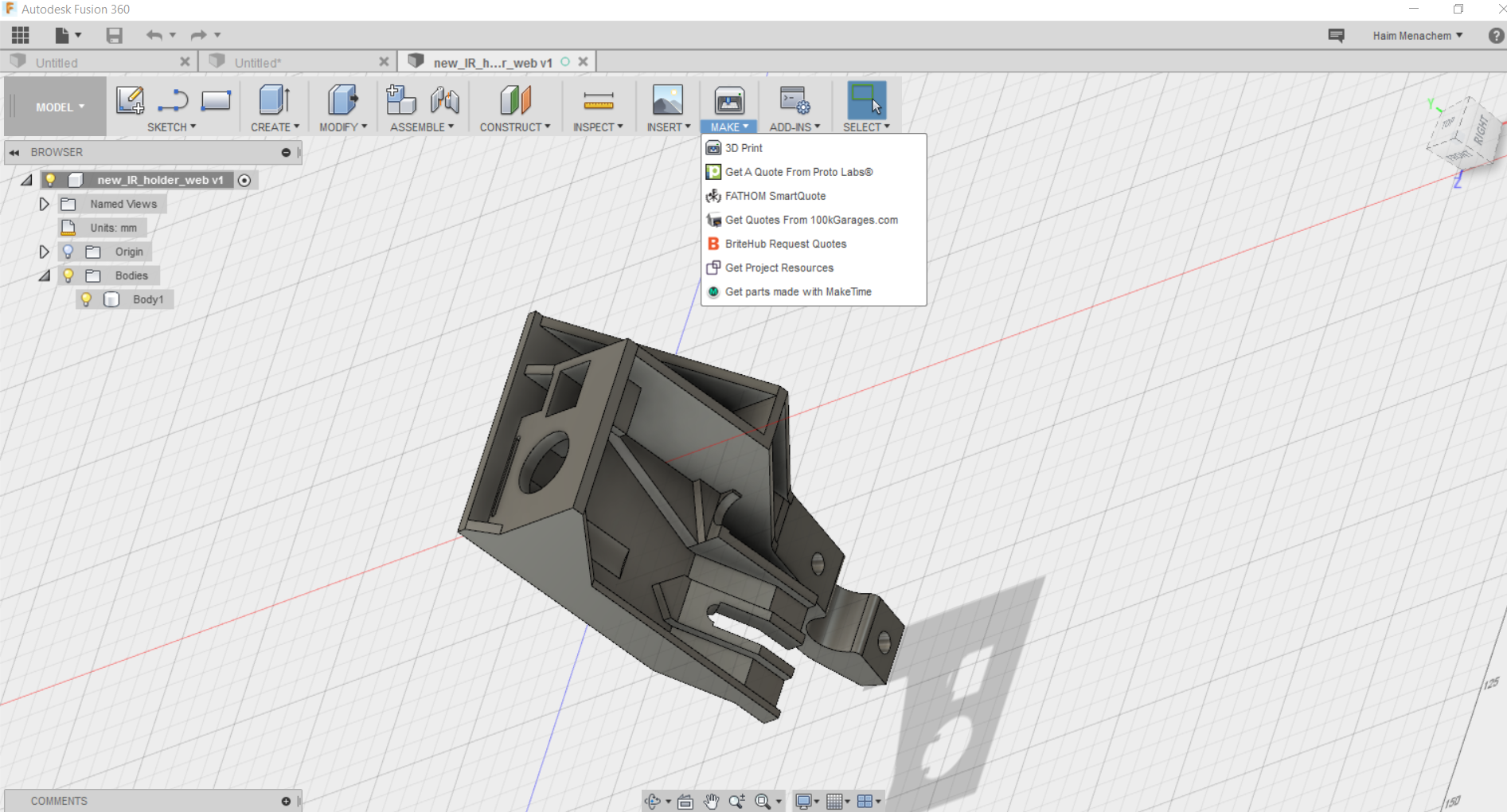Select the sketch Line tool icon
Image resolution: width=1507 pixels, height=812 pixels.
pyautogui.click(x=173, y=100)
